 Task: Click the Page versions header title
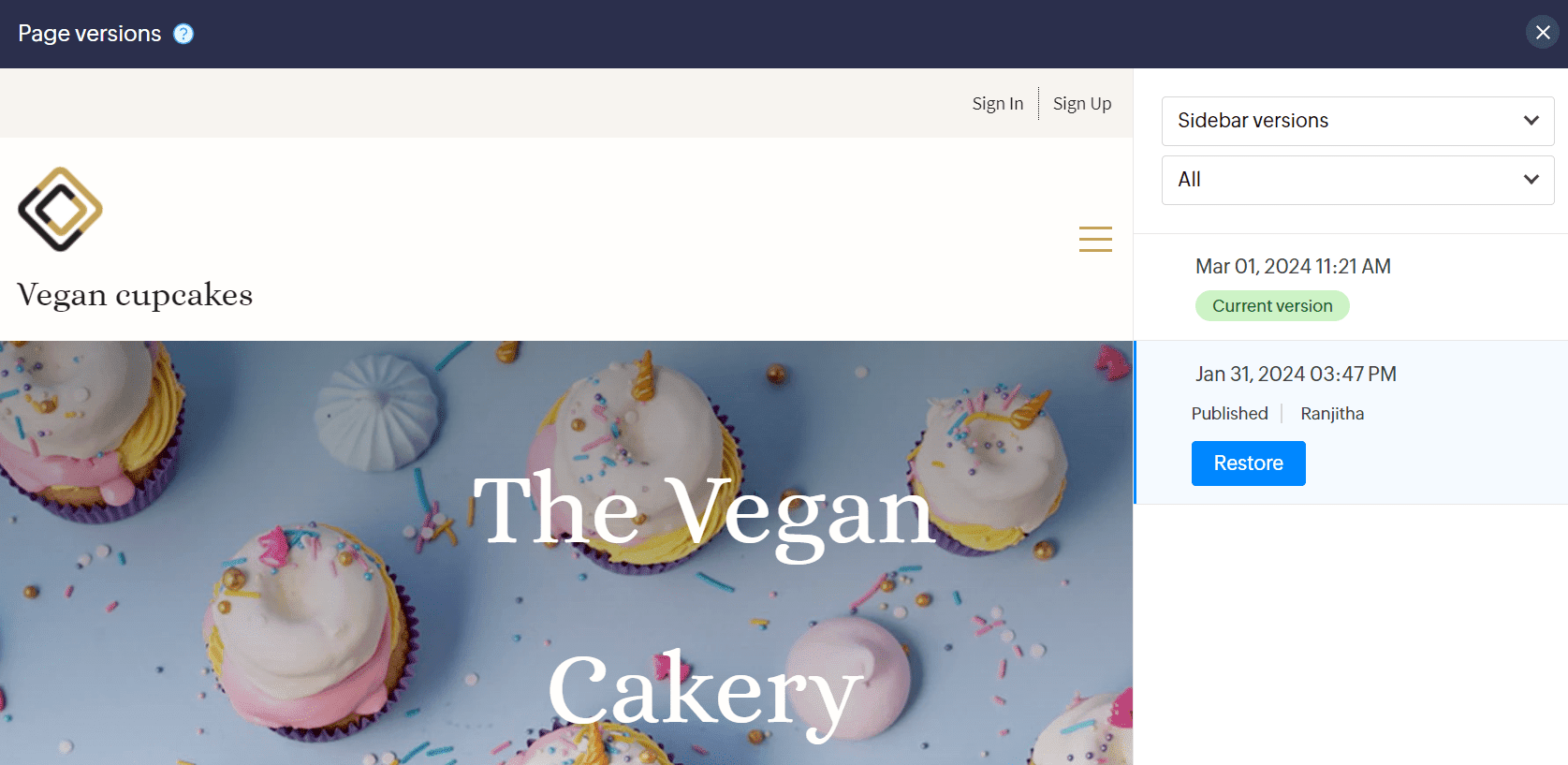[x=90, y=34]
